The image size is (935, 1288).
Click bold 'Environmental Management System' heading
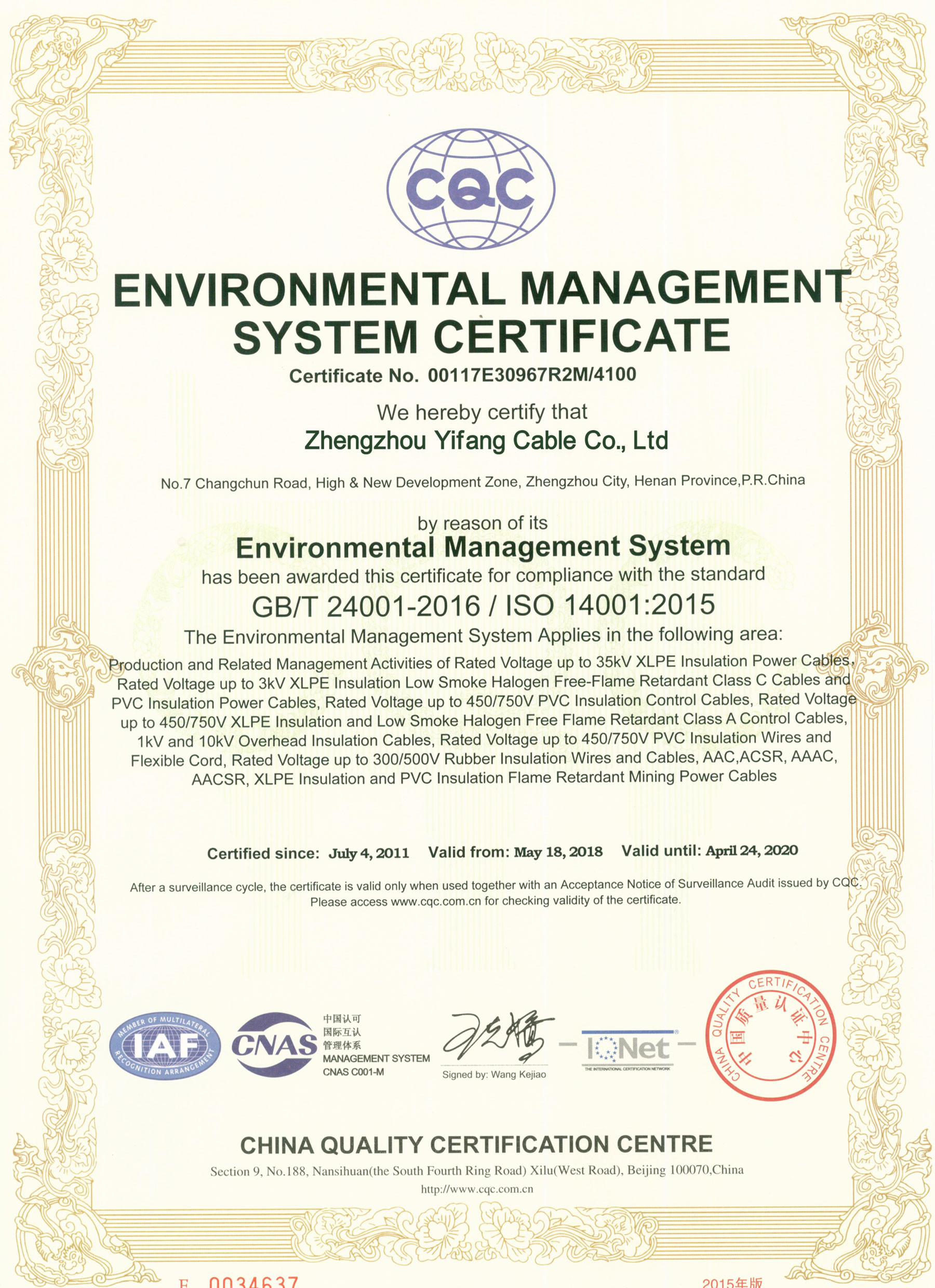click(x=483, y=547)
